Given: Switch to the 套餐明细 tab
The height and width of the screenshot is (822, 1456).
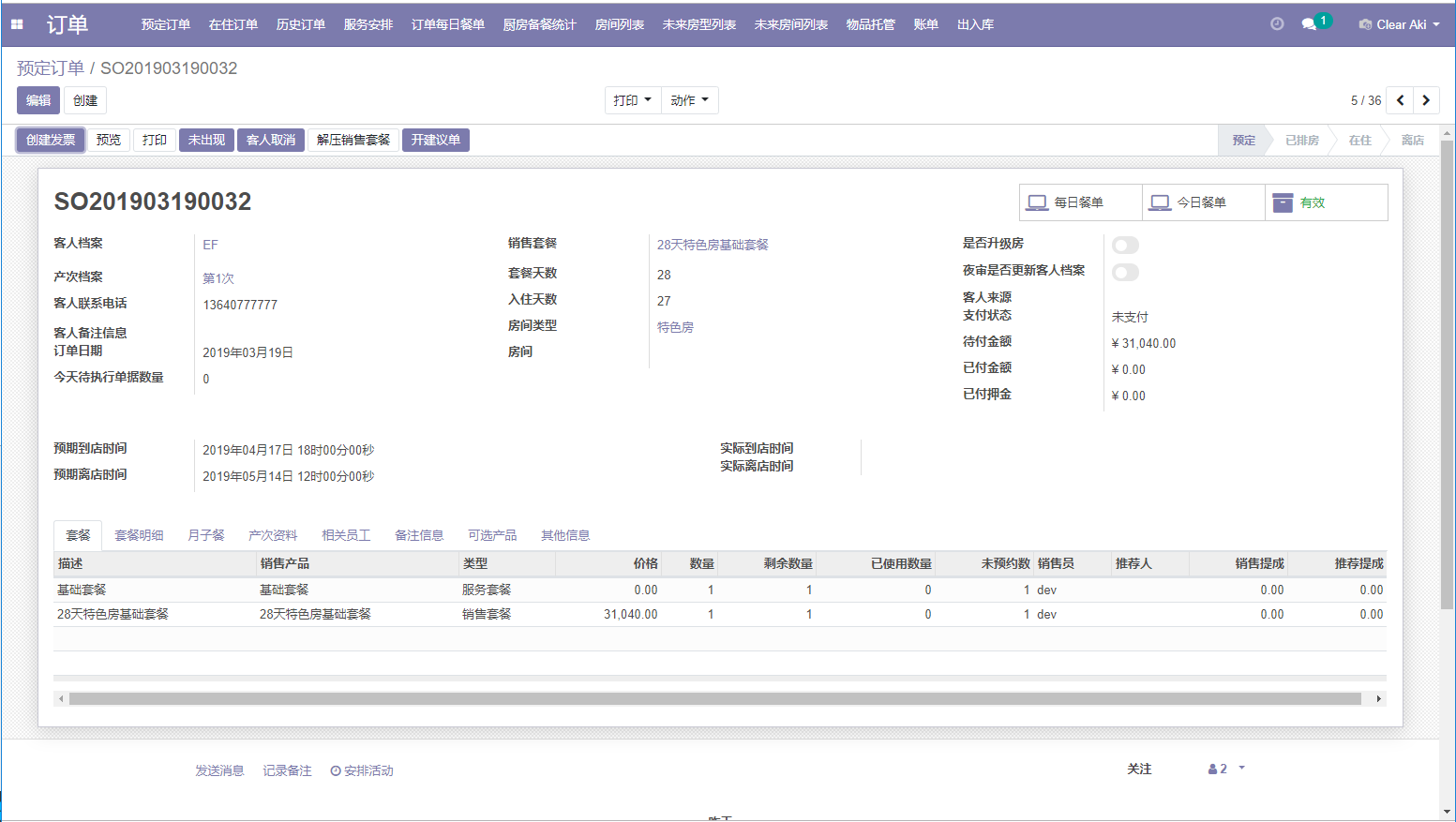Looking at the screenshot, I should (x=139, y=535).
